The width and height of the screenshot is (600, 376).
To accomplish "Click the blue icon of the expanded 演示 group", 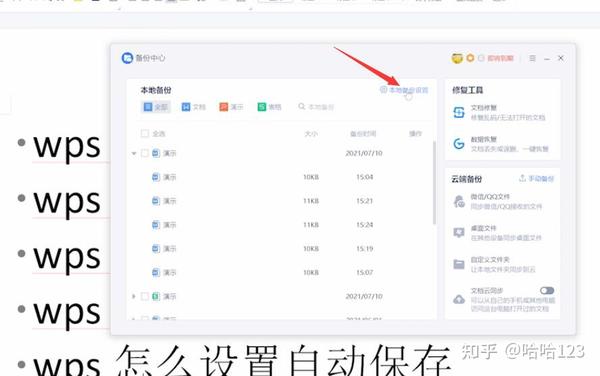I will [156, 153].
